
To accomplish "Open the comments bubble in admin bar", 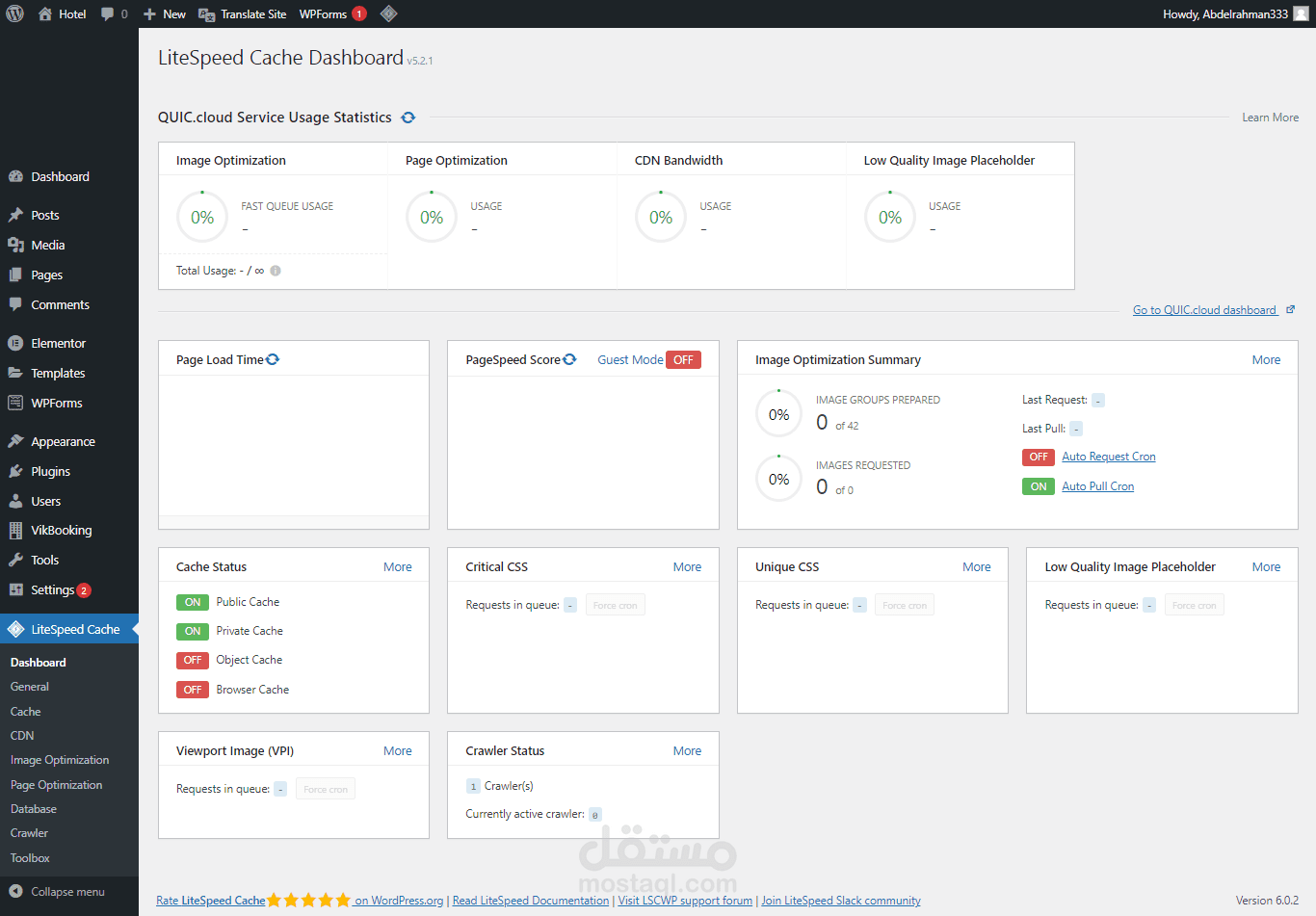I will (107, 14).
